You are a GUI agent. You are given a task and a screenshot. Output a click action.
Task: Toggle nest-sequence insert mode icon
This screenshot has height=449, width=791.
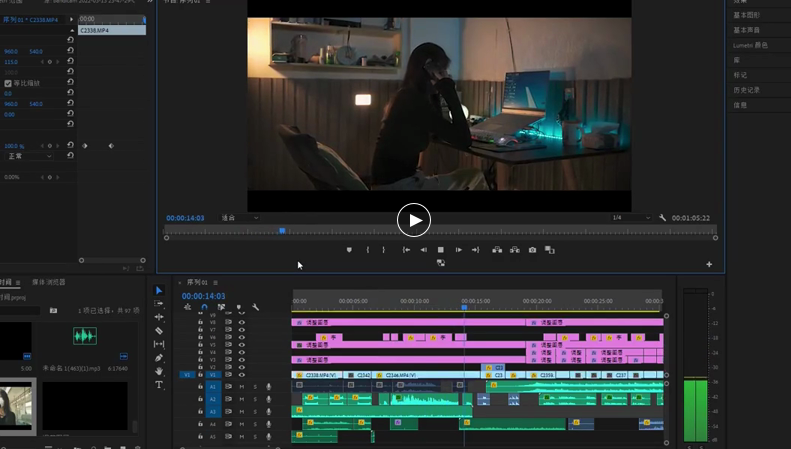(188, 307)
